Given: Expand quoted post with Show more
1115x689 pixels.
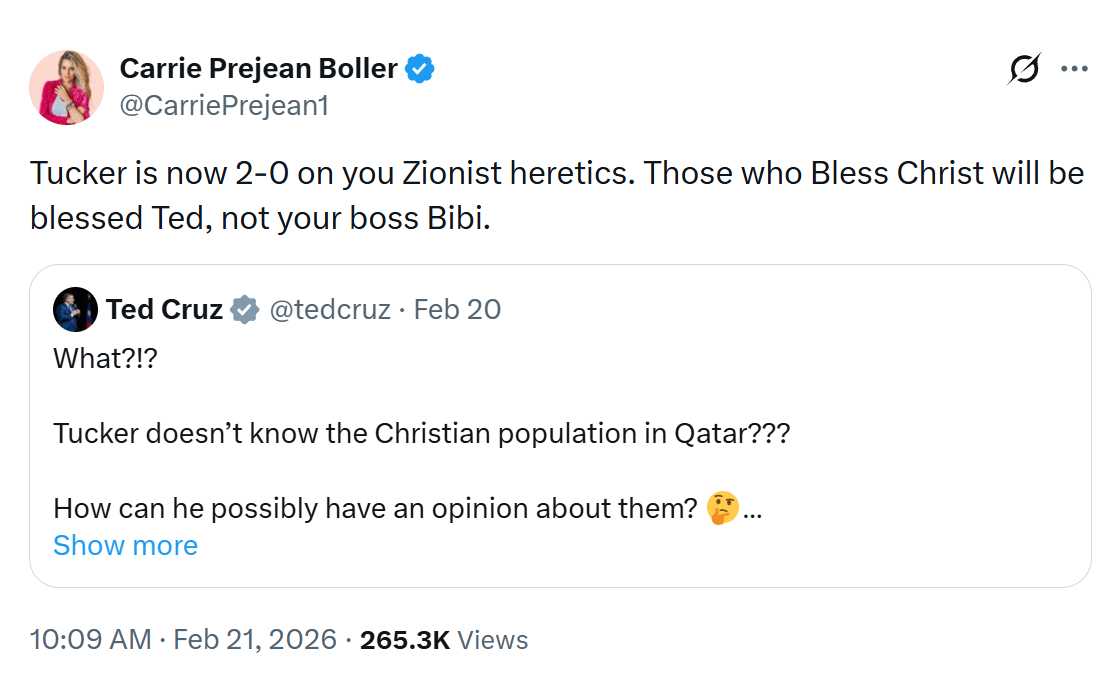Looking at the screenshot, I should pyautogui.click(x=125, y=545).
